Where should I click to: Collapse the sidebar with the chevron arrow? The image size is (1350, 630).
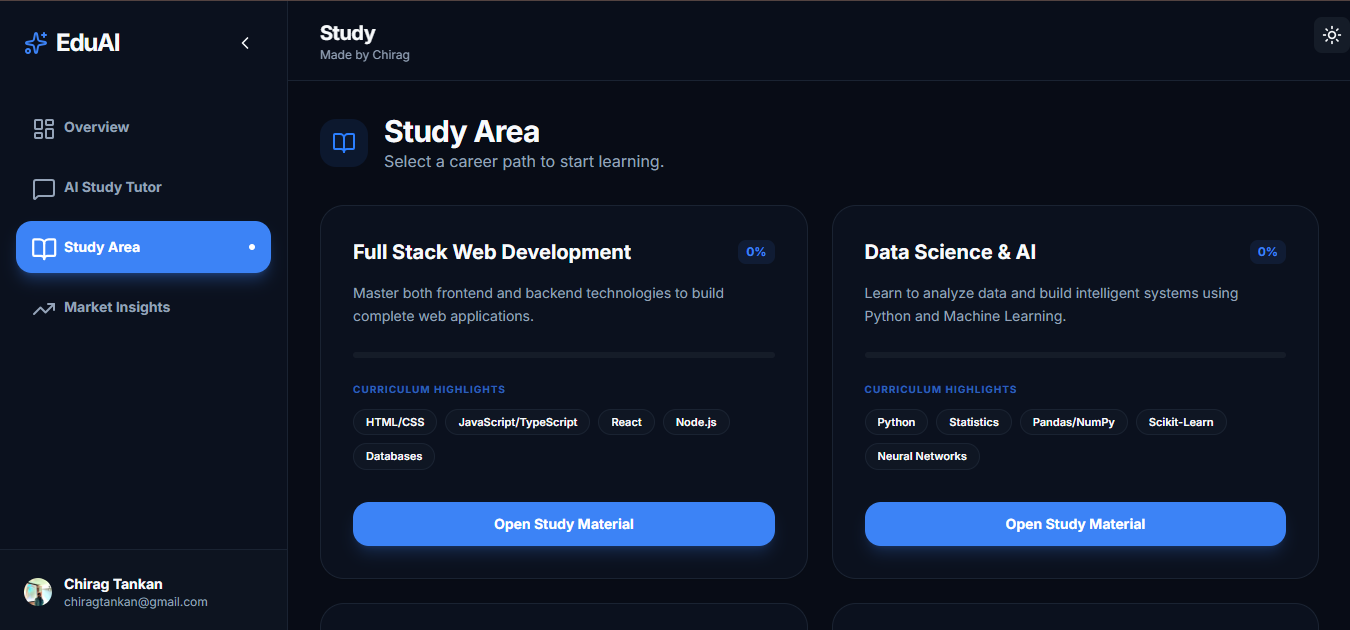click(x=245, y=43)
